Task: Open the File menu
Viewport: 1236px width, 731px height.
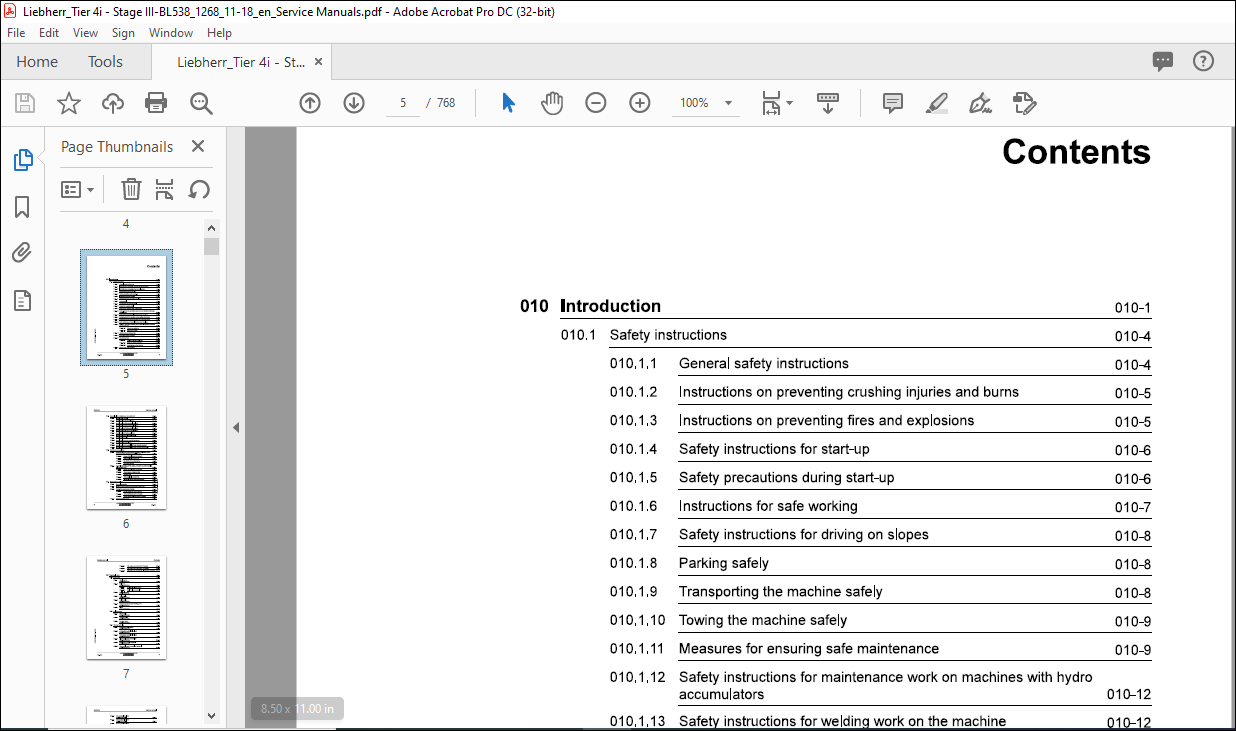Action: coord(16,33)
